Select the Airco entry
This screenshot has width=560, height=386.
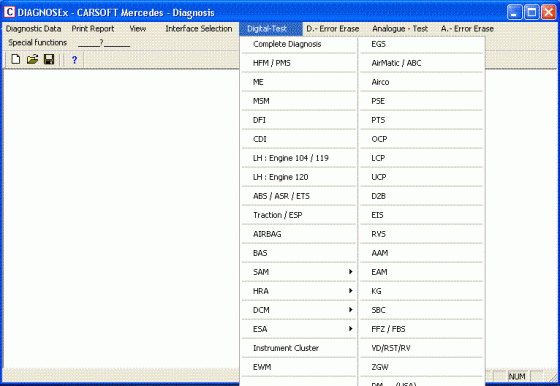pyautogui.click(x=421, y=82)
